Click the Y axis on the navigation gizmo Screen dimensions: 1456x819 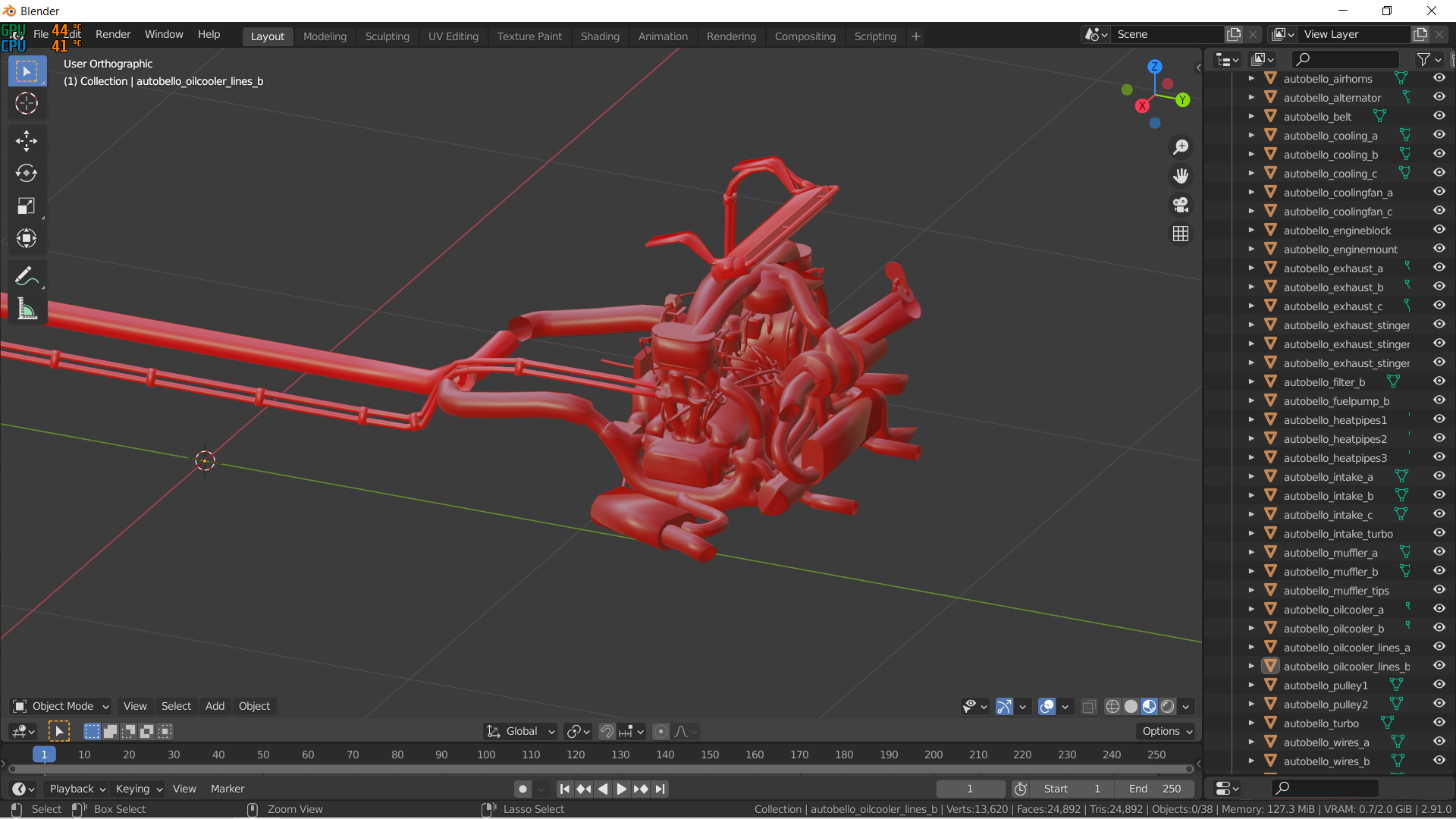(1182, 100)
